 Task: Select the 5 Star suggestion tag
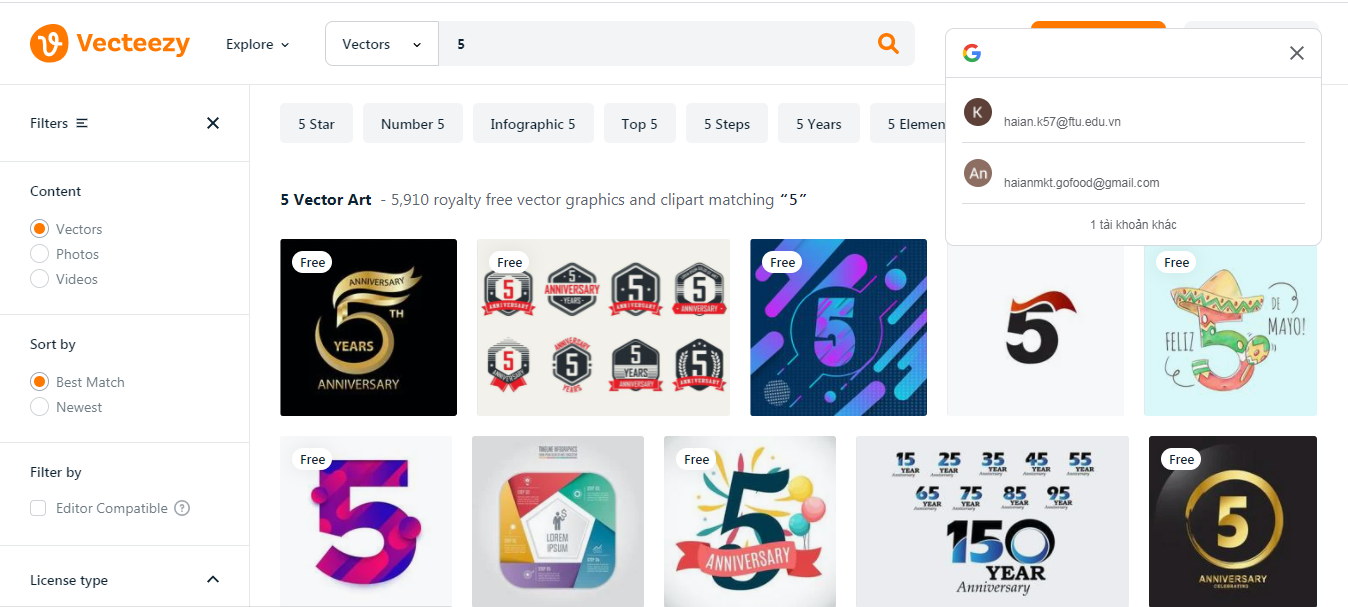(316, 124)
